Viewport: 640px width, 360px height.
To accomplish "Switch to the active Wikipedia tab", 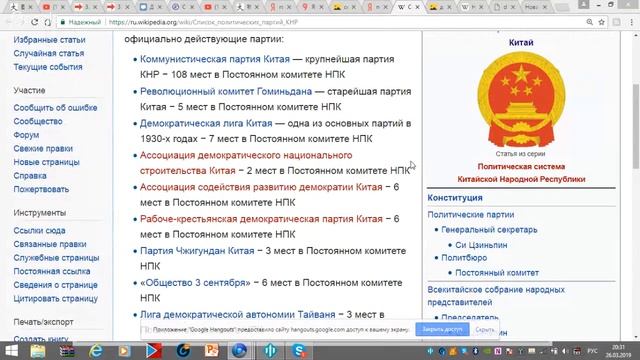I will click(408, 7).
